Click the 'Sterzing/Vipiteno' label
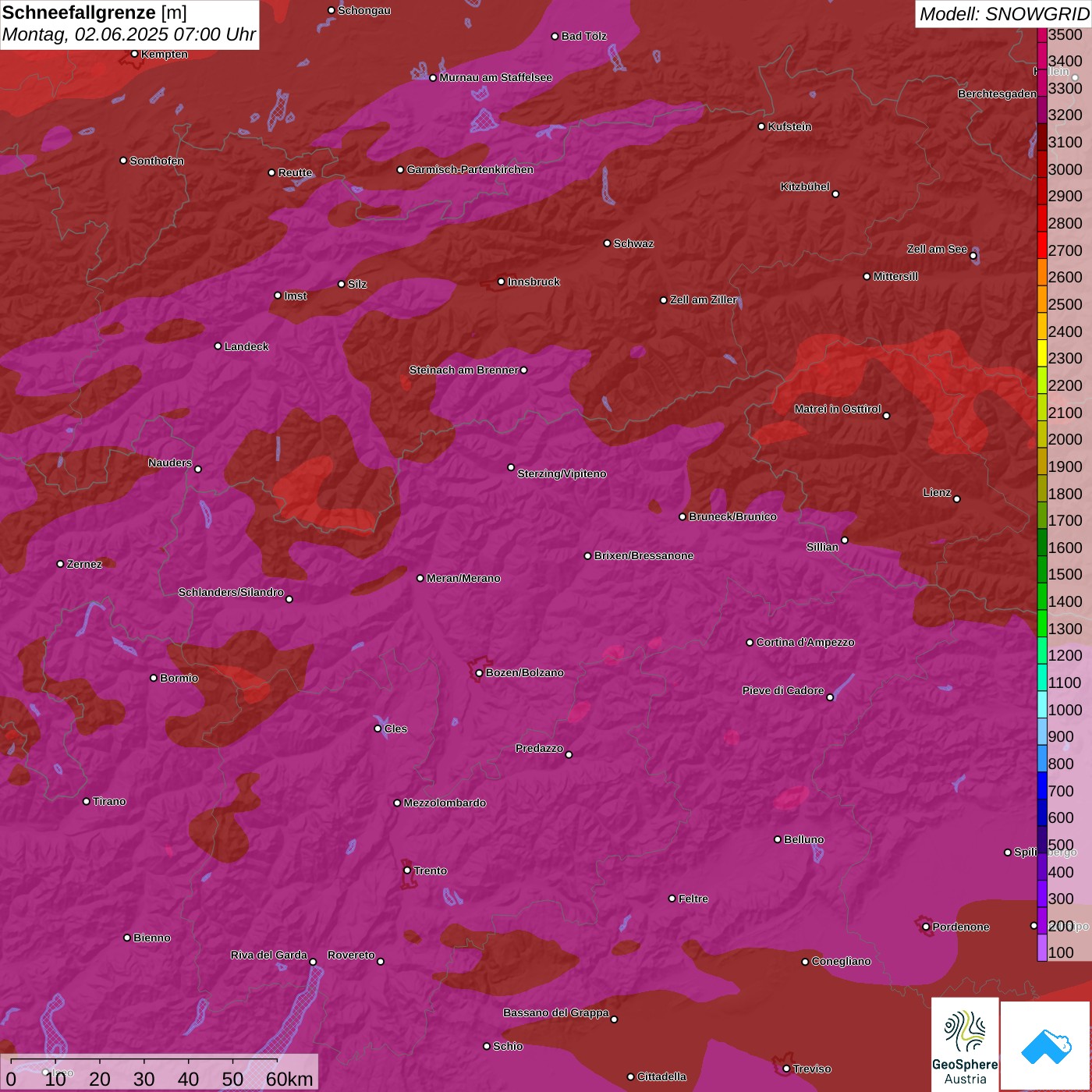1092x1092 pixels. [x=562, y=473]
